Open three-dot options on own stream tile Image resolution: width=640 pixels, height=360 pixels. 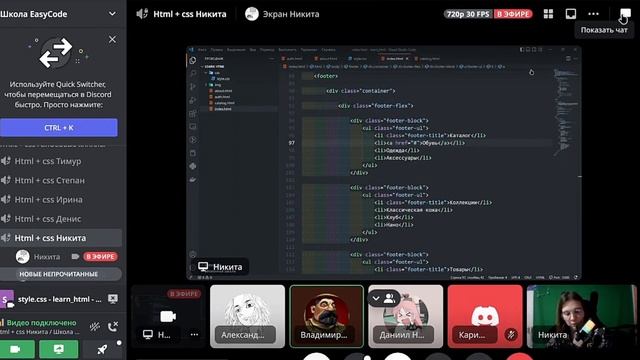click(194, 334)
